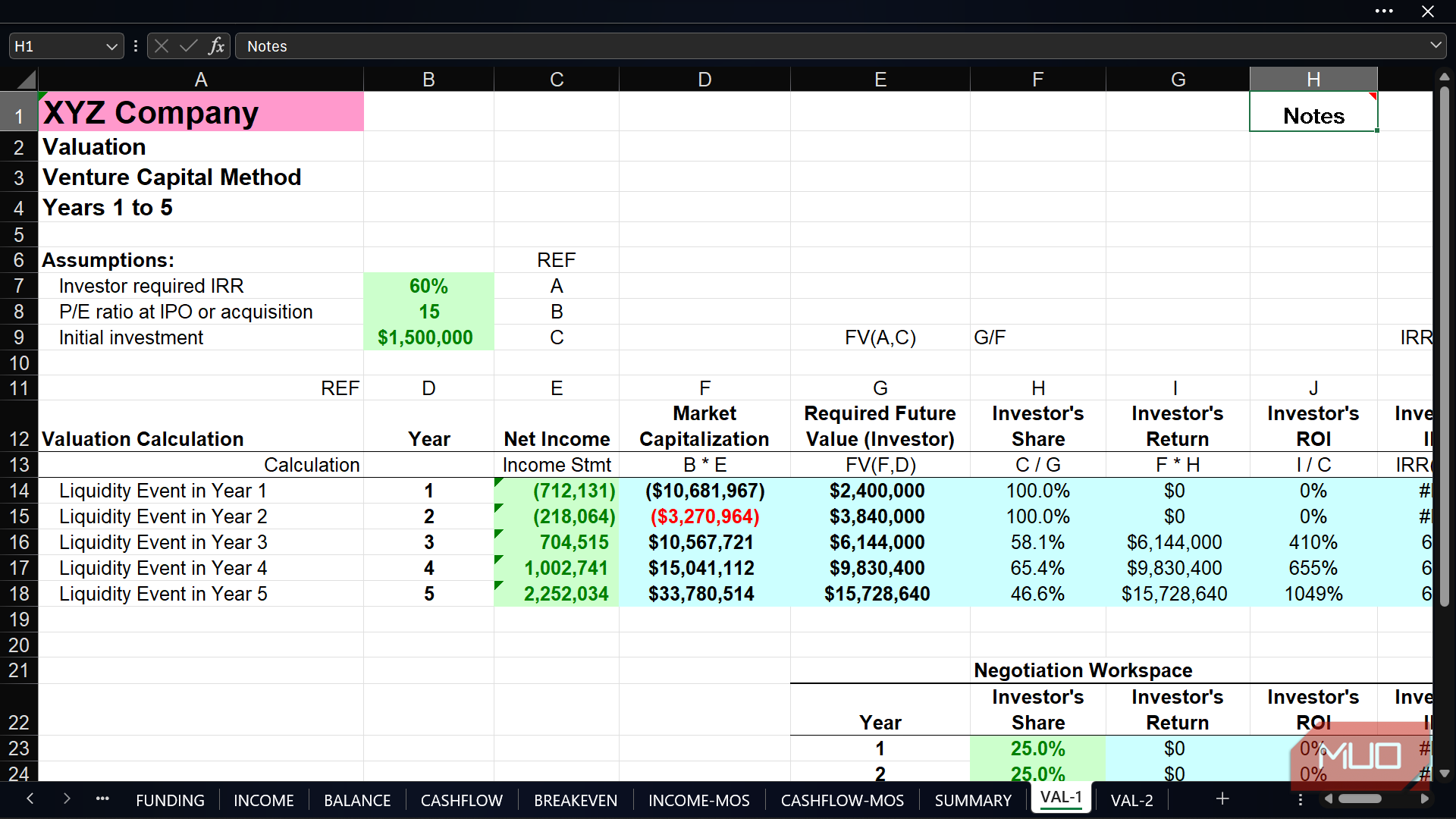Select the XYZ Company title cell
The width and height of the screenshot is (1456, 819).
(x=201, y=112)
